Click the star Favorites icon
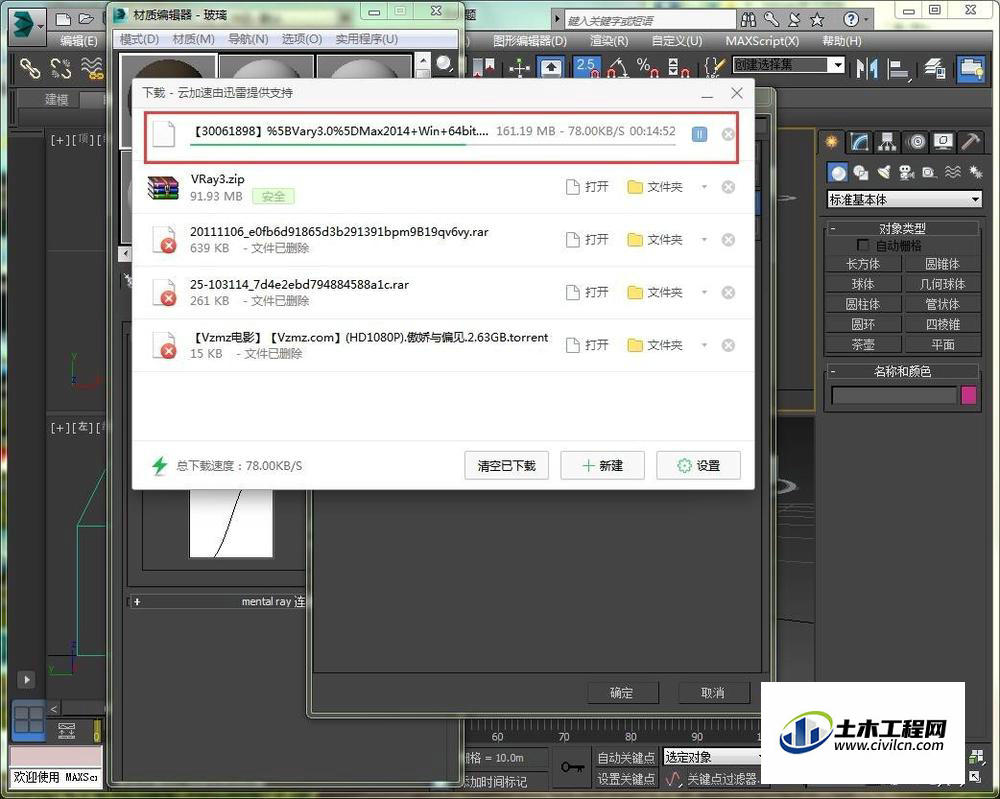This screenshot has width=1000, height=799. point(817,20)
